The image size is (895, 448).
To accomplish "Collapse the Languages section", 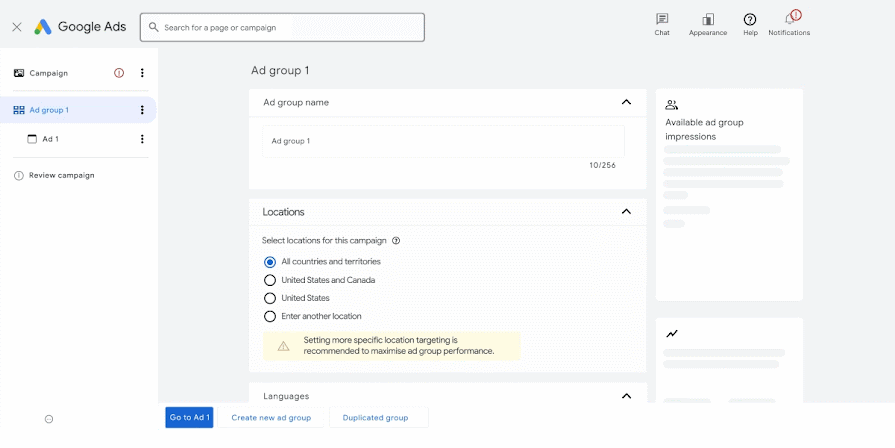I will (x=626, y=396).
